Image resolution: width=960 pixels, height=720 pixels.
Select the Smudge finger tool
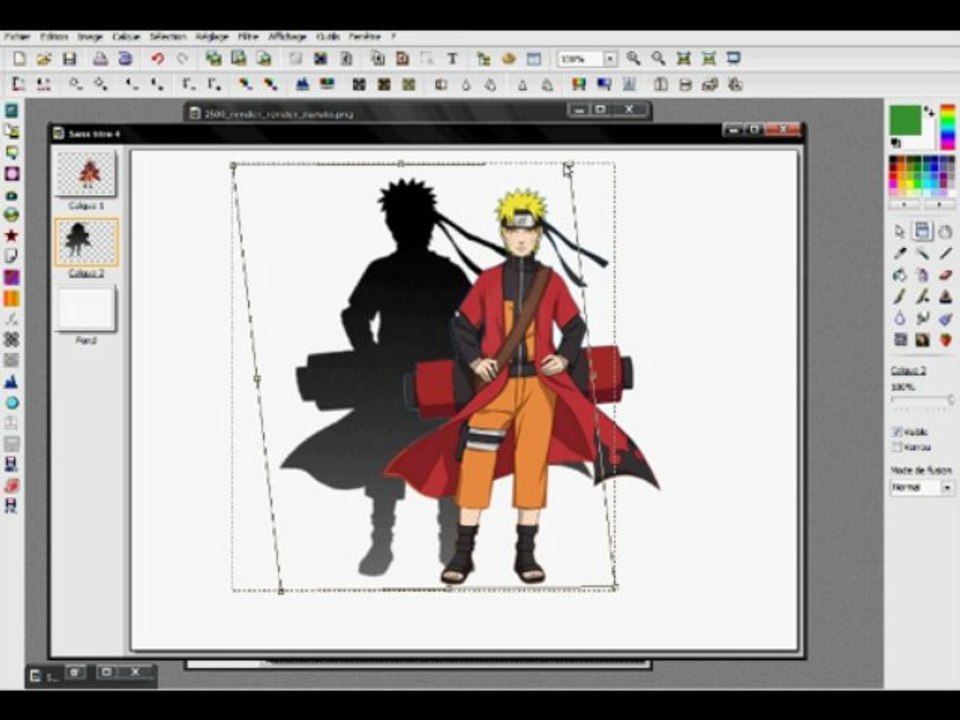[923, 318]
